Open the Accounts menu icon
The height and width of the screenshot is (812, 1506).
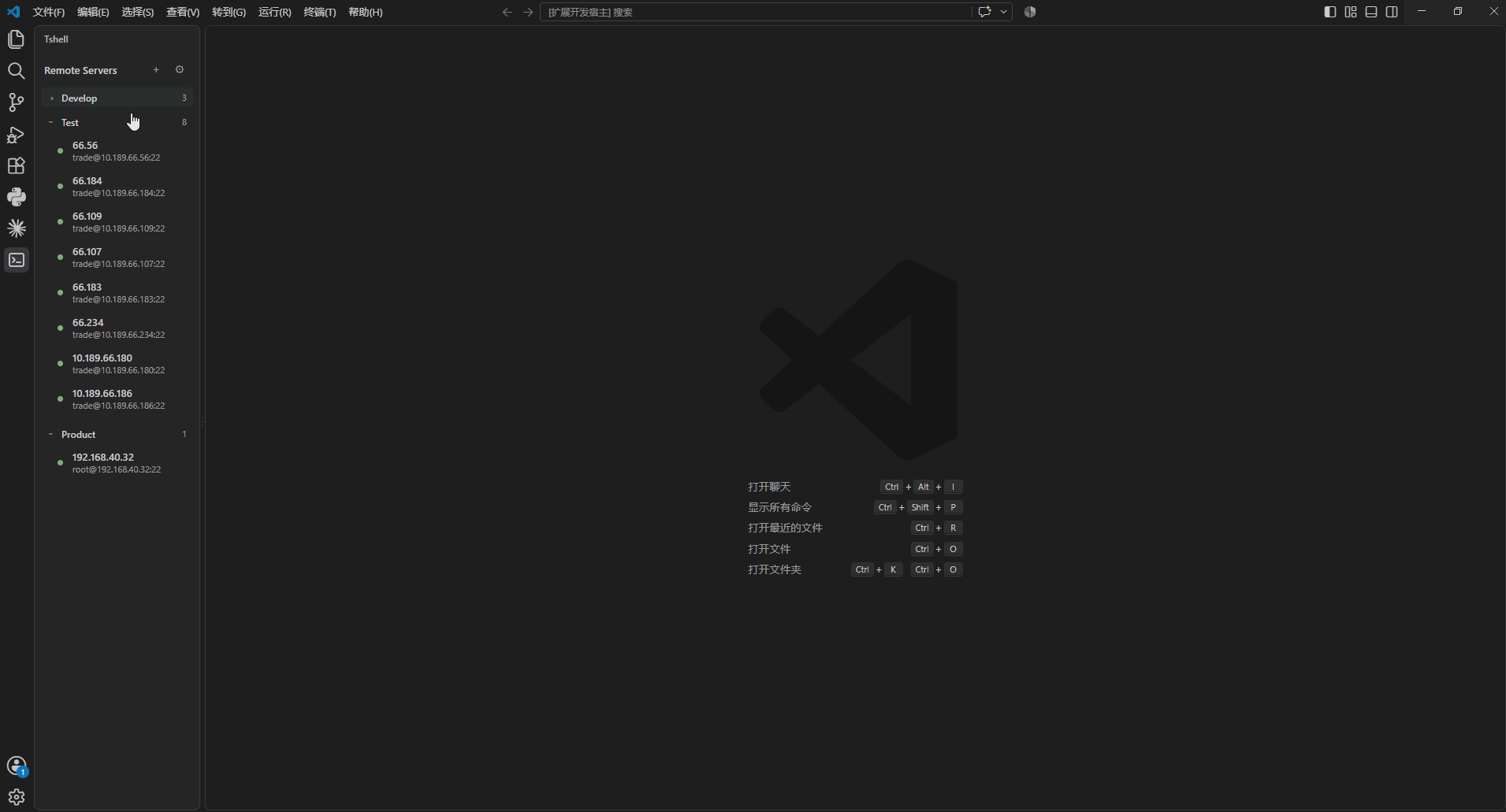pos(17,766)
